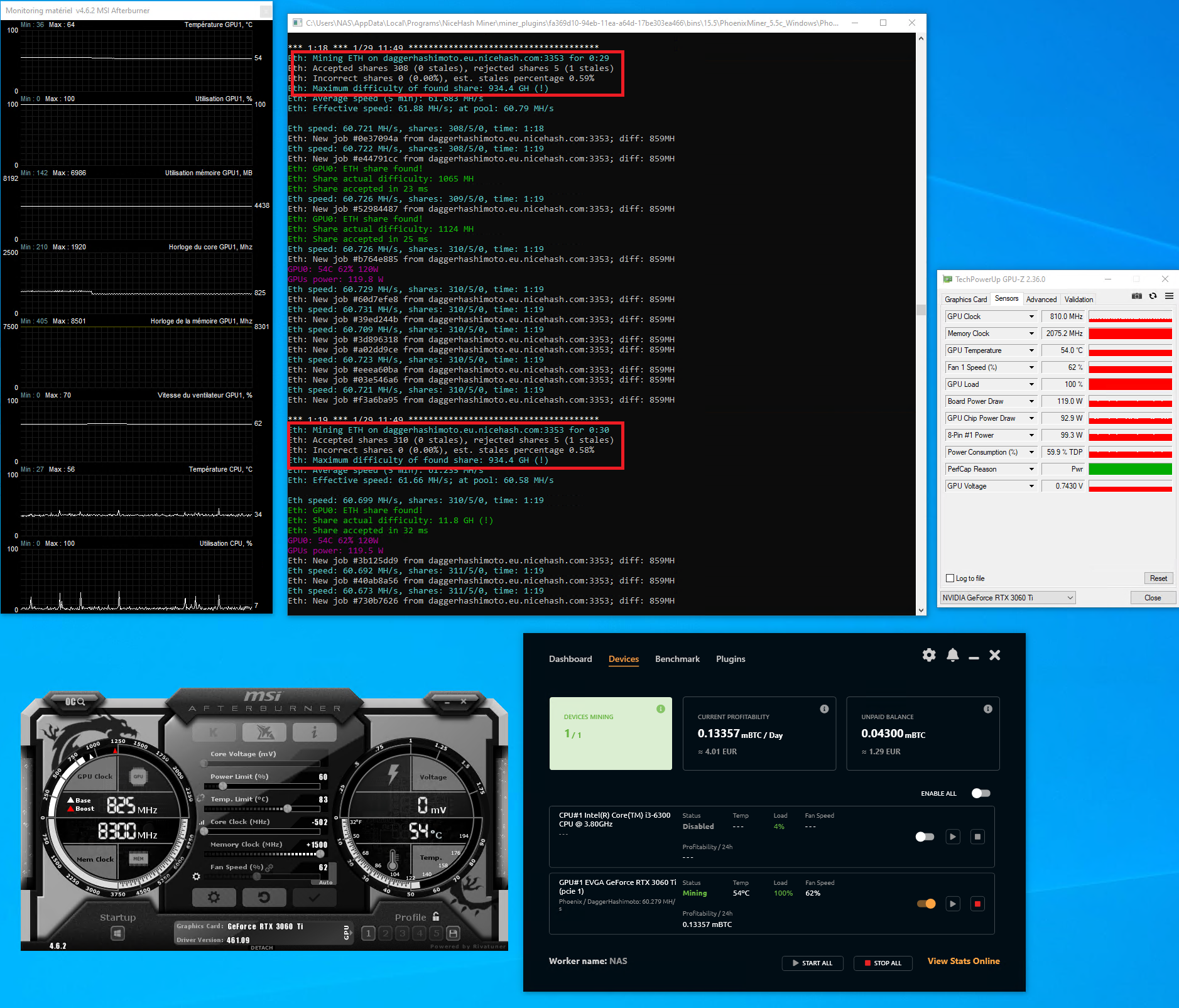Open the Graphics Card tab in GPU-Z
The image size is (1179, 1008).
(x=965, y=300)
